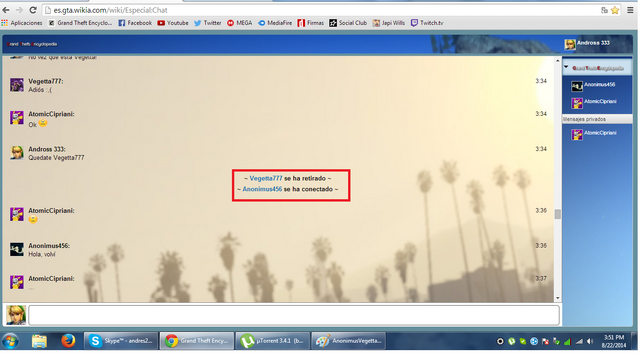Select AtomicCipriani in the public users list

tap(594, 102)
